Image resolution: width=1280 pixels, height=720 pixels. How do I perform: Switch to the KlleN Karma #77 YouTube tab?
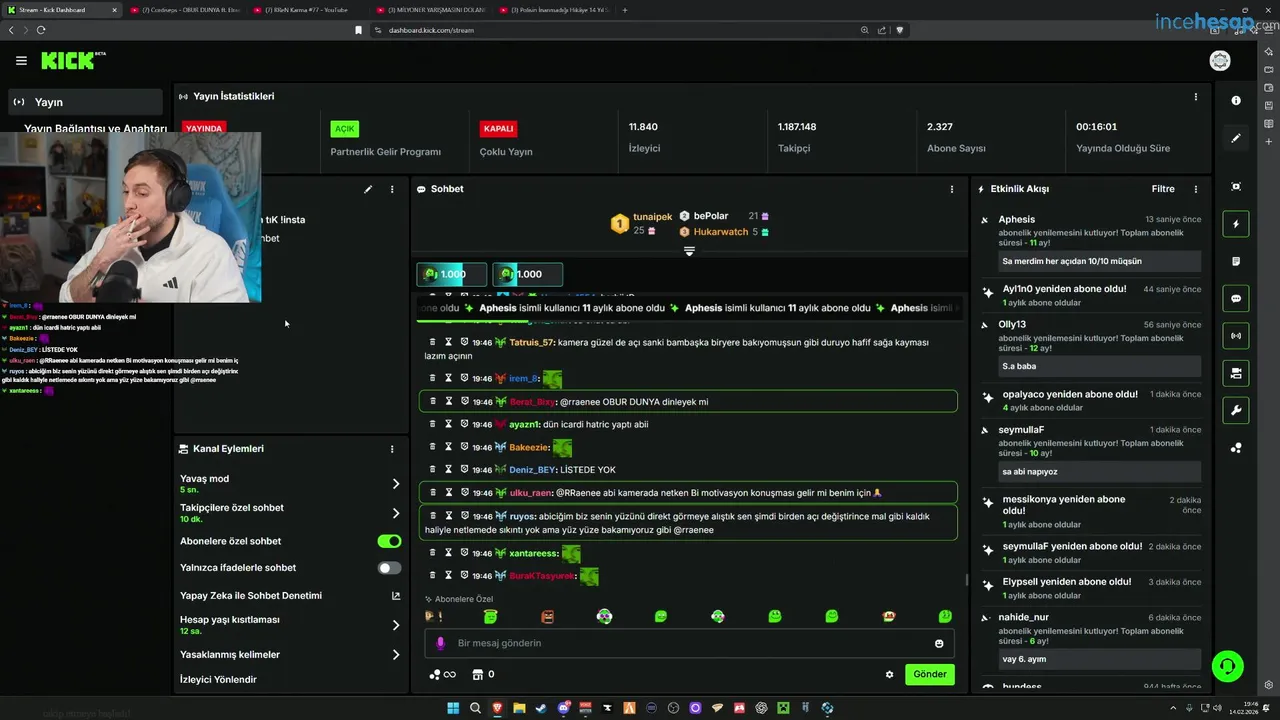309,10
